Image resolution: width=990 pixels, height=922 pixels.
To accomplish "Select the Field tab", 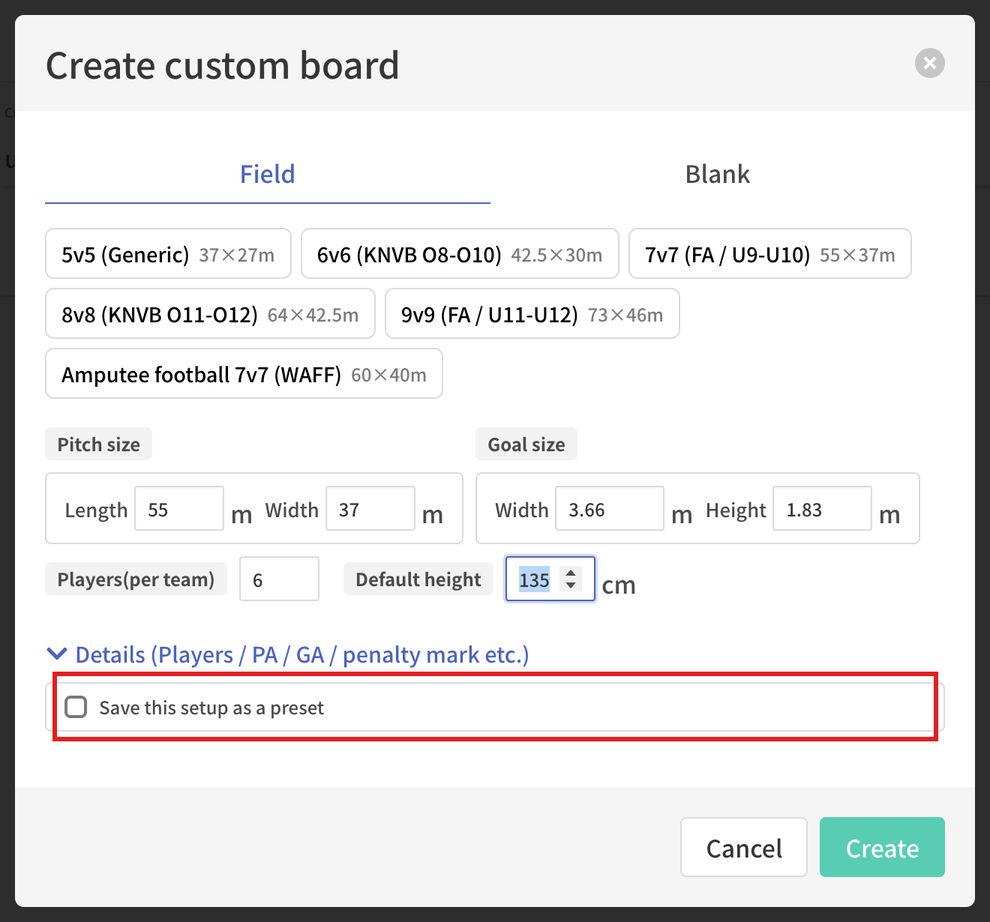I will [x=267, y=174].
